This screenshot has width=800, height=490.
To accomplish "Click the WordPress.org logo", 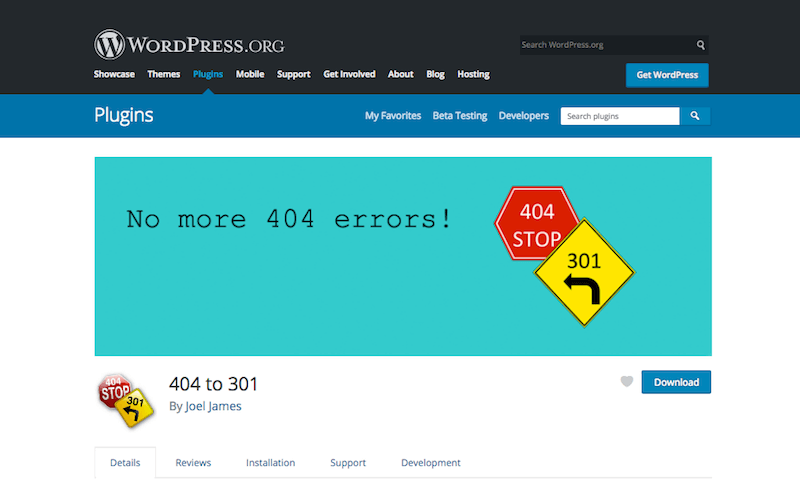I will (189, 44).
